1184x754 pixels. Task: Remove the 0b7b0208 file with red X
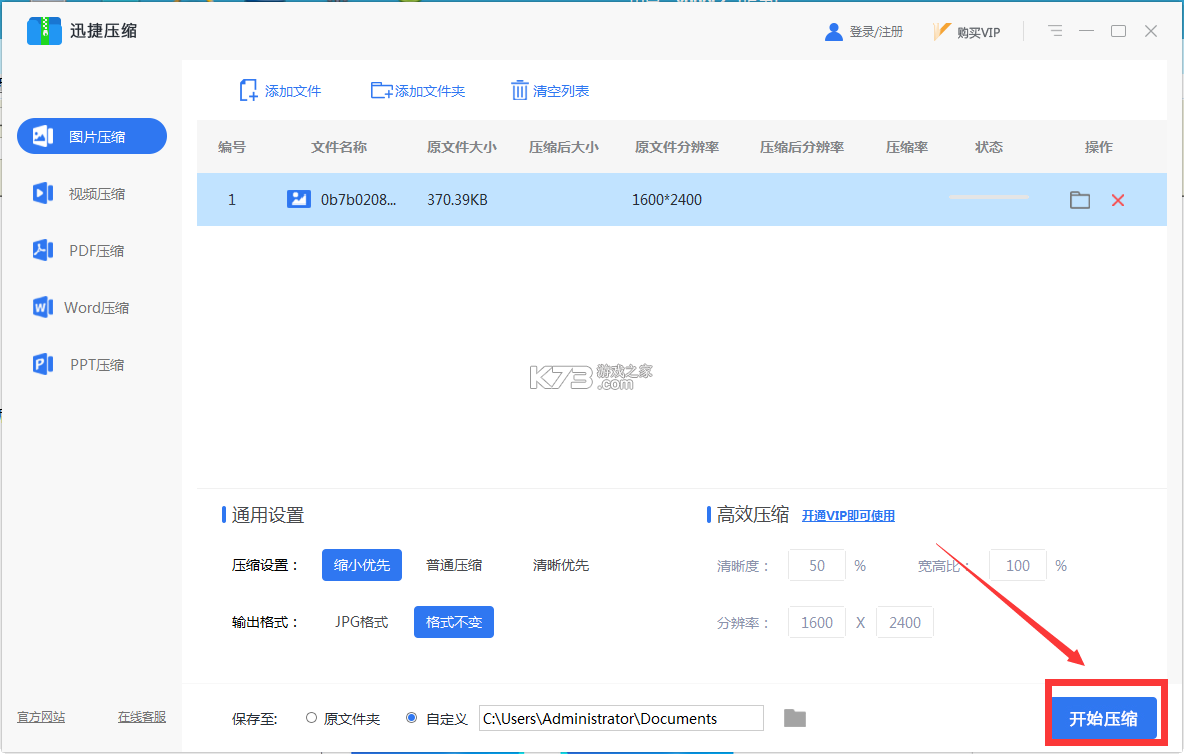point(1118,200)
